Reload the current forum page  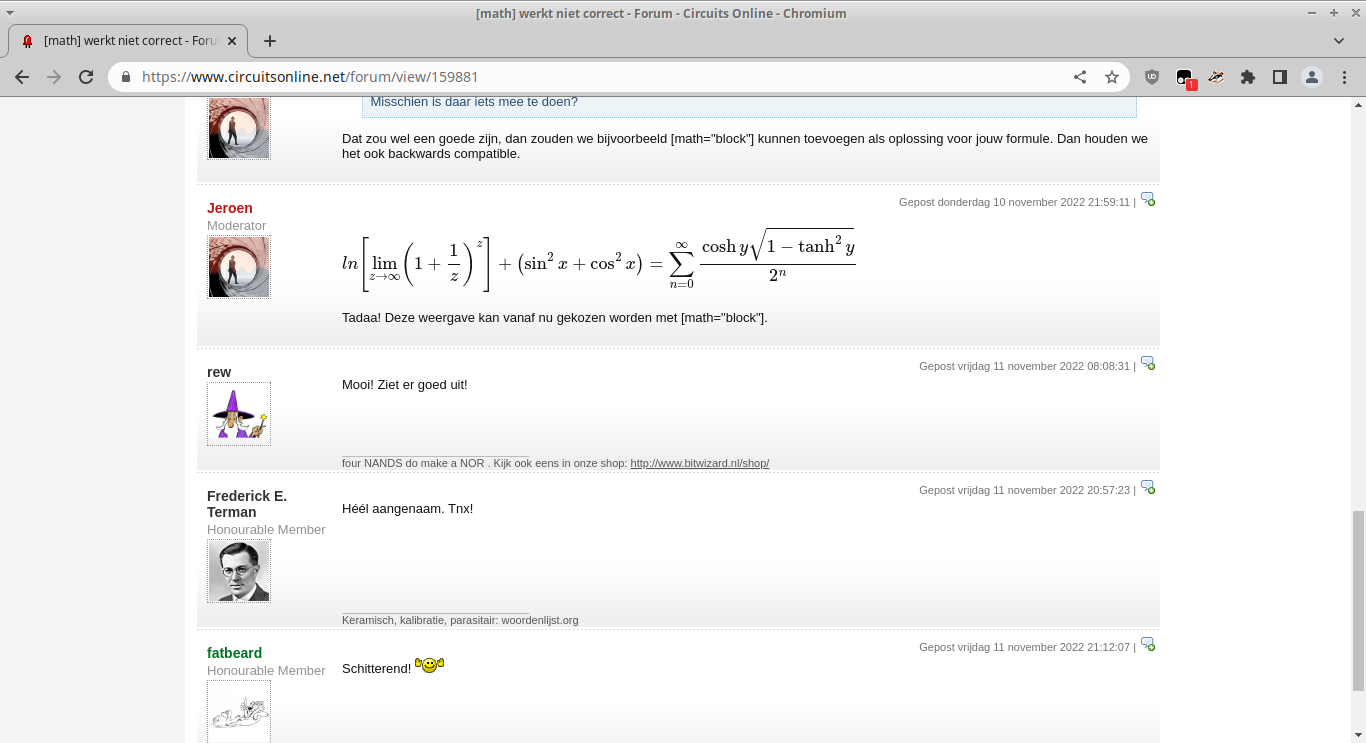pos(86,77)
